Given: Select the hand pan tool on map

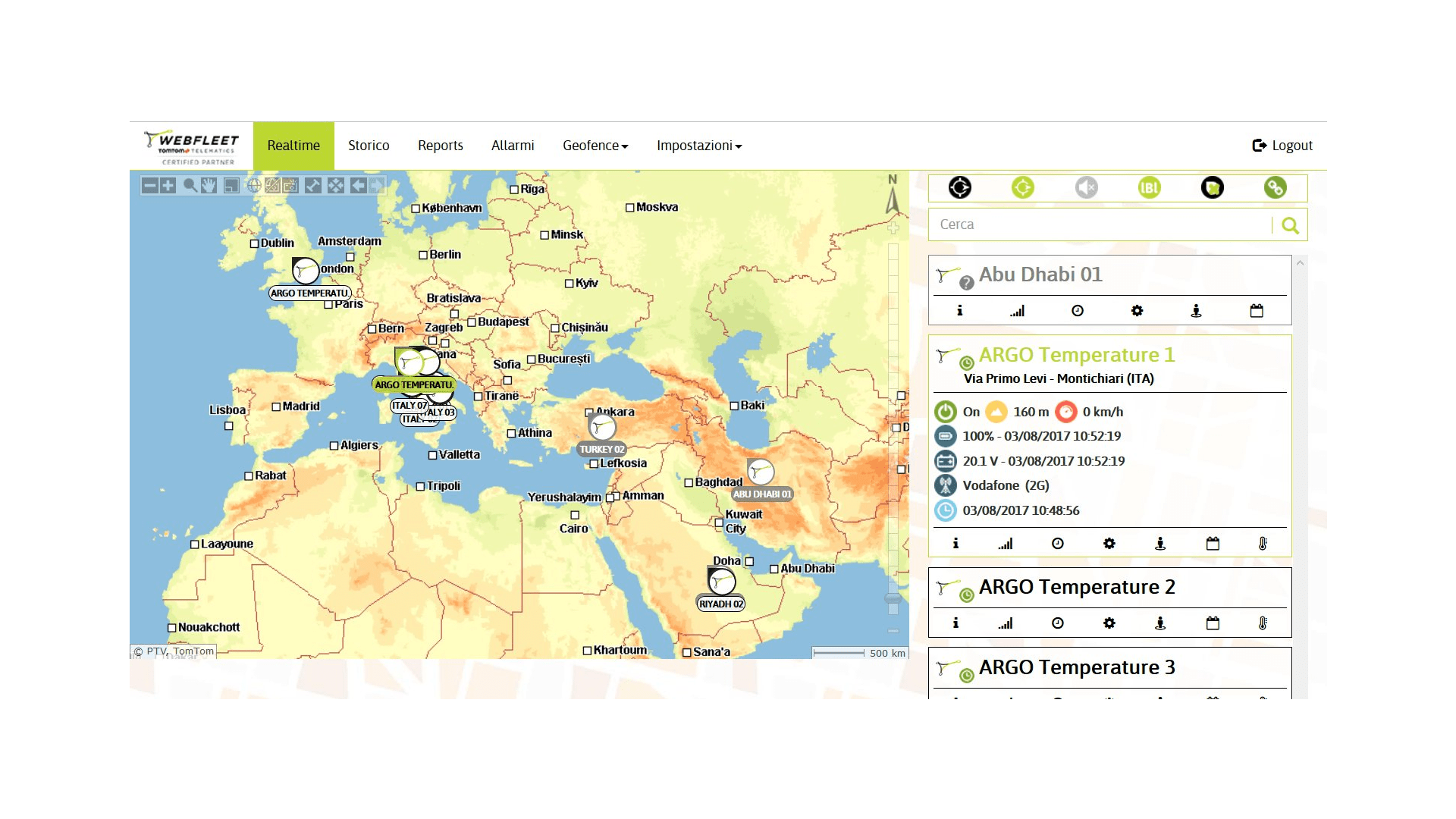Looking at the screenshot, I should (209, 186).
